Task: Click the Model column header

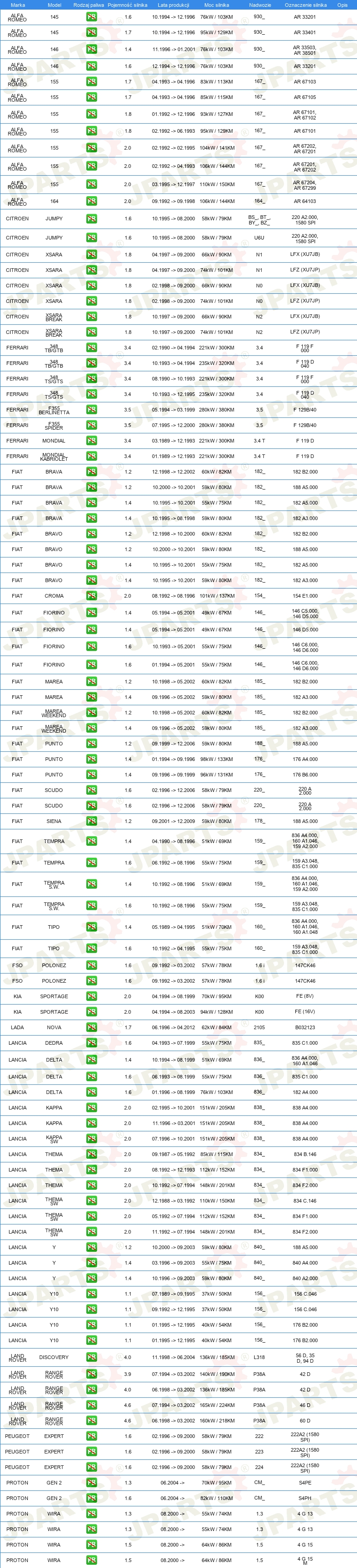Action: 54,5
